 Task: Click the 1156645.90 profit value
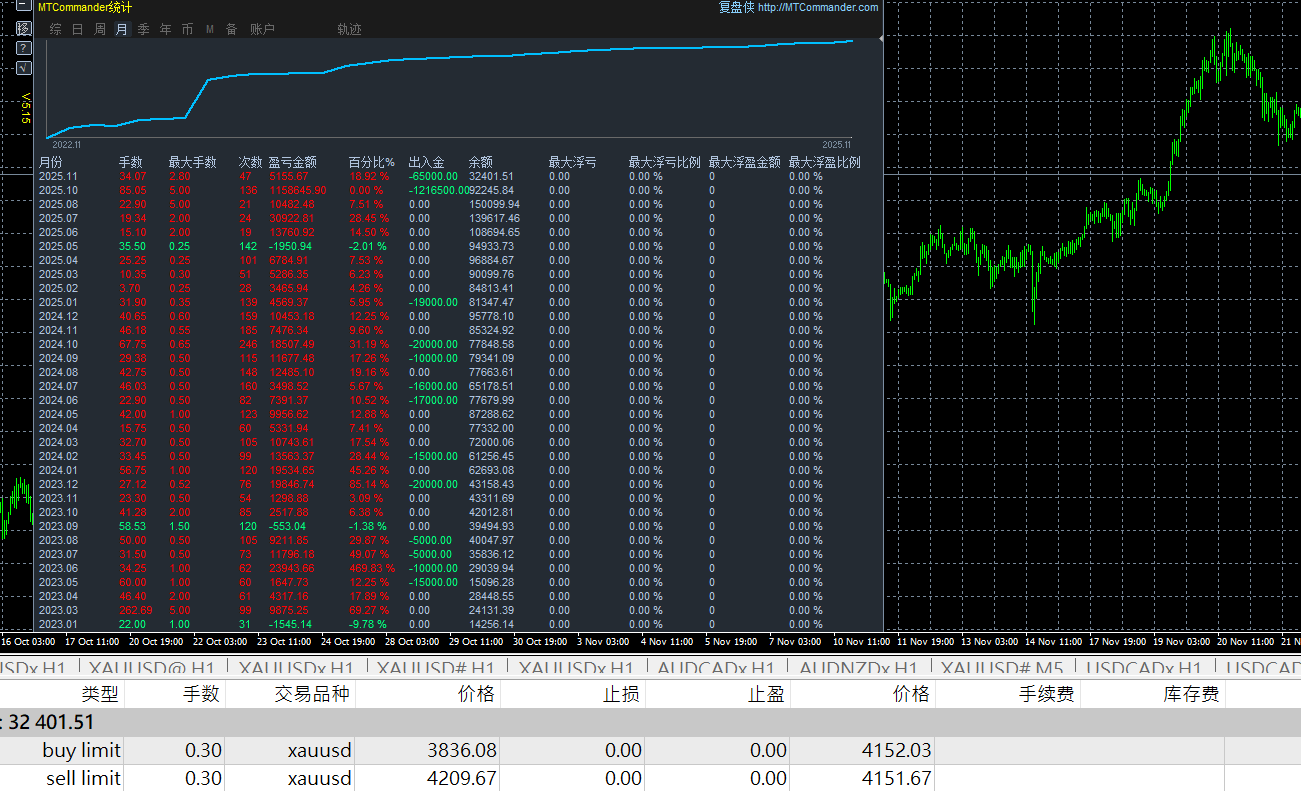(x=298, y=190)
